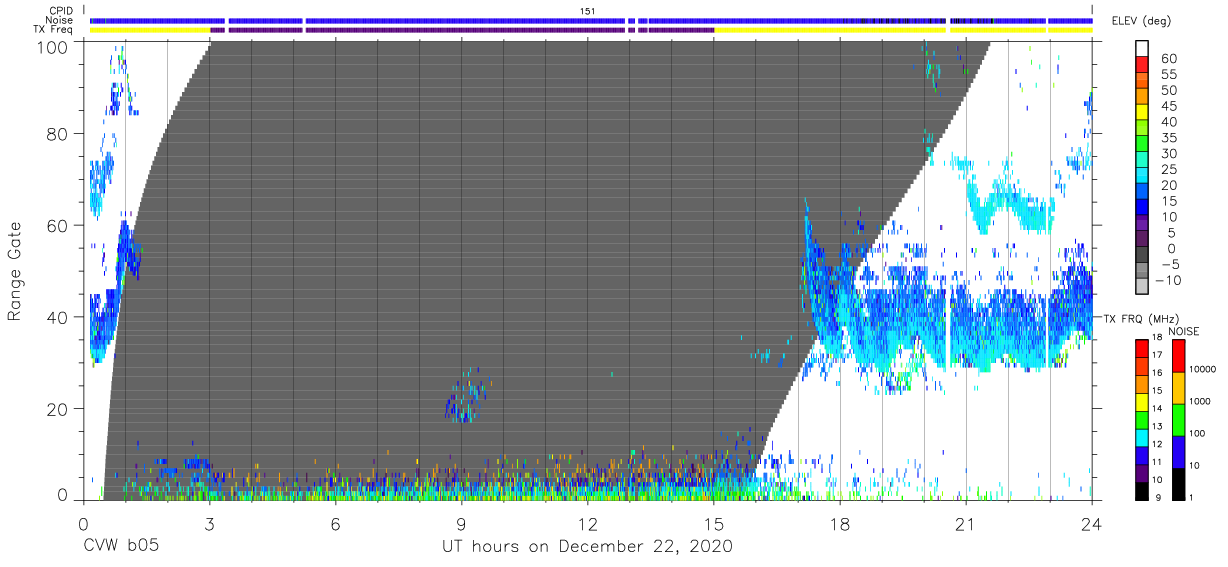Click the 'Noise' row label
This screenshot has width=1228, height=567.
[61, 20]
